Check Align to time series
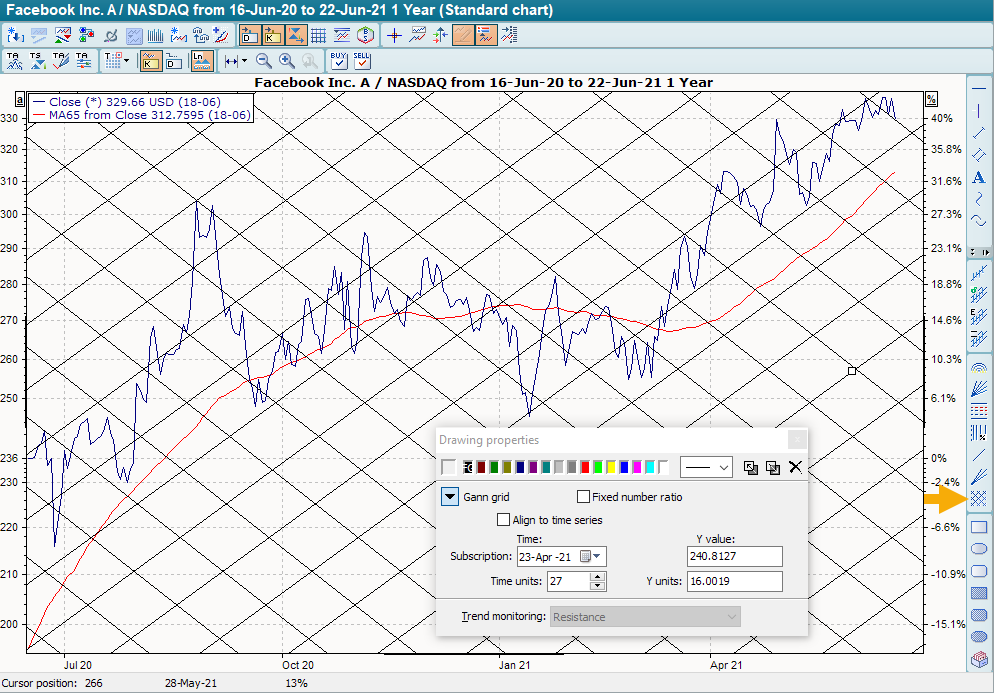Screen dimensions: 994x693 point(504,520)
